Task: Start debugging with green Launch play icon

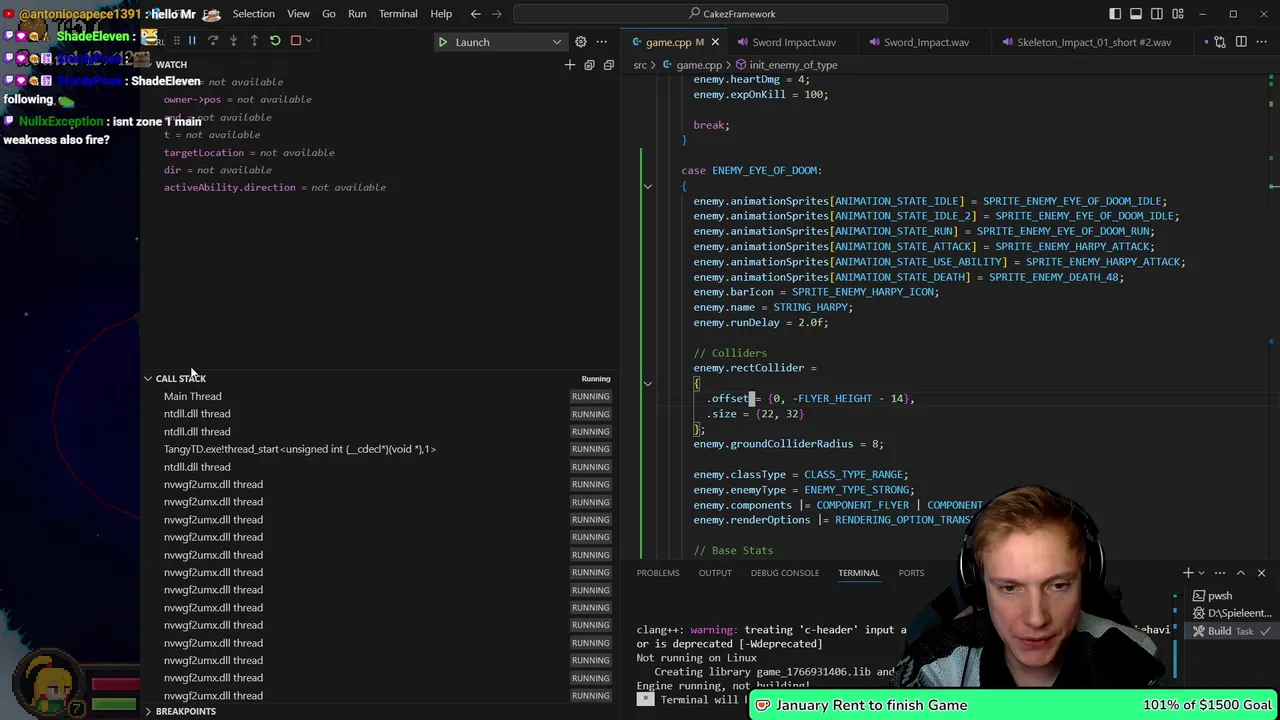Action: [442, 42]
